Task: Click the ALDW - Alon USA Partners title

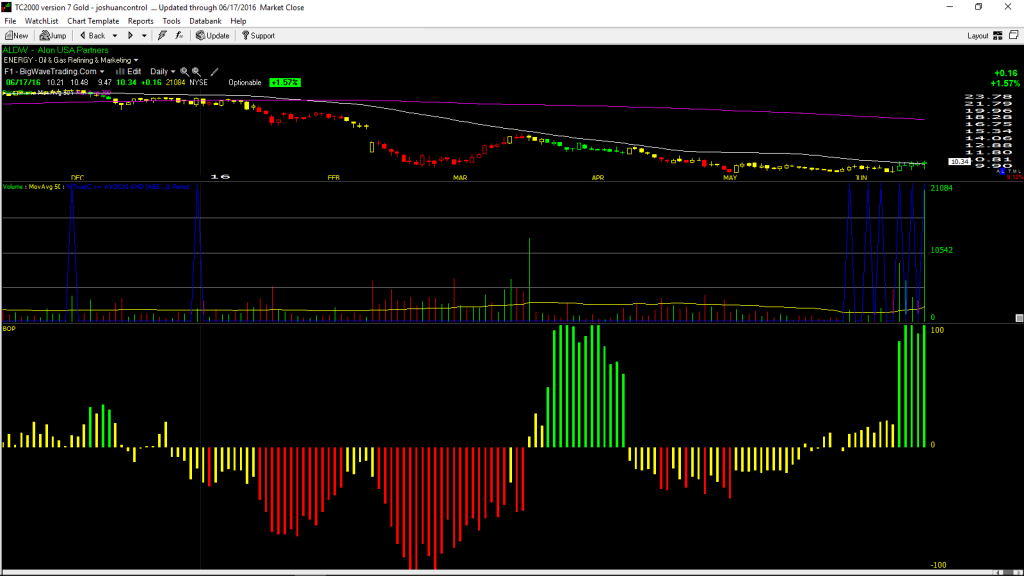Action: 56,50
